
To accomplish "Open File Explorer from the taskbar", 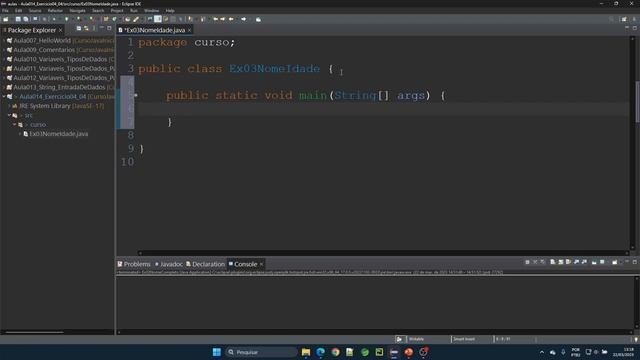I will point(306,352).
